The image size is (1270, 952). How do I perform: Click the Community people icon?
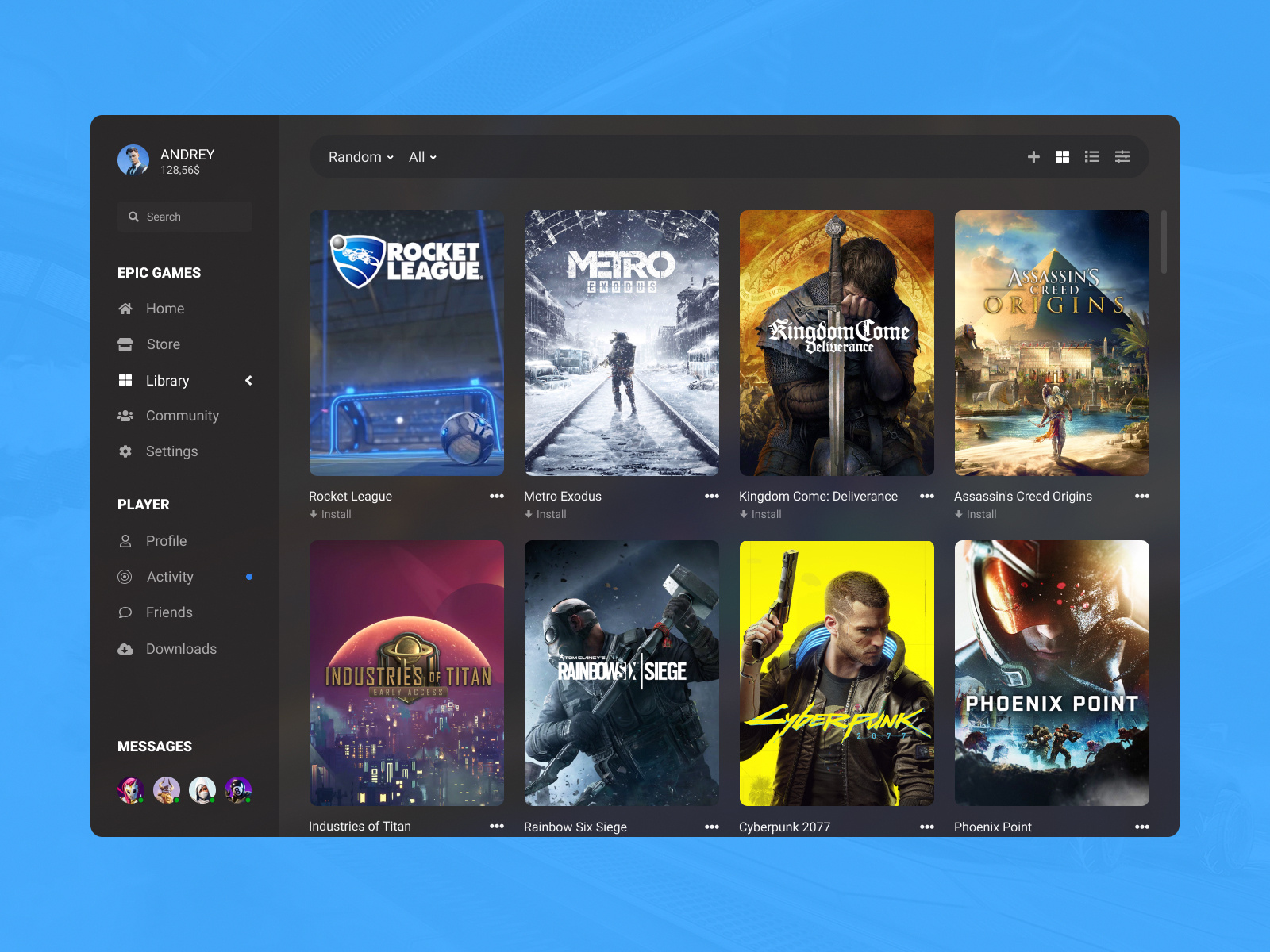(x=125, y=416)
